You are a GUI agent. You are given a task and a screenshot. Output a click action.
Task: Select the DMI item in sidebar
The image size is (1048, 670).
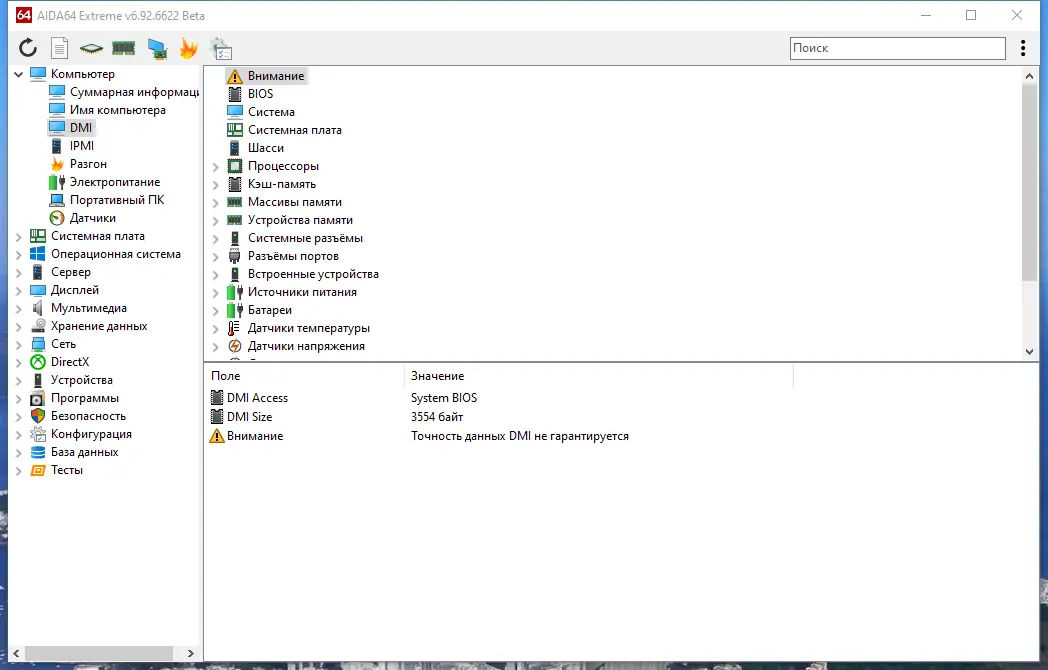coord(81,128)
